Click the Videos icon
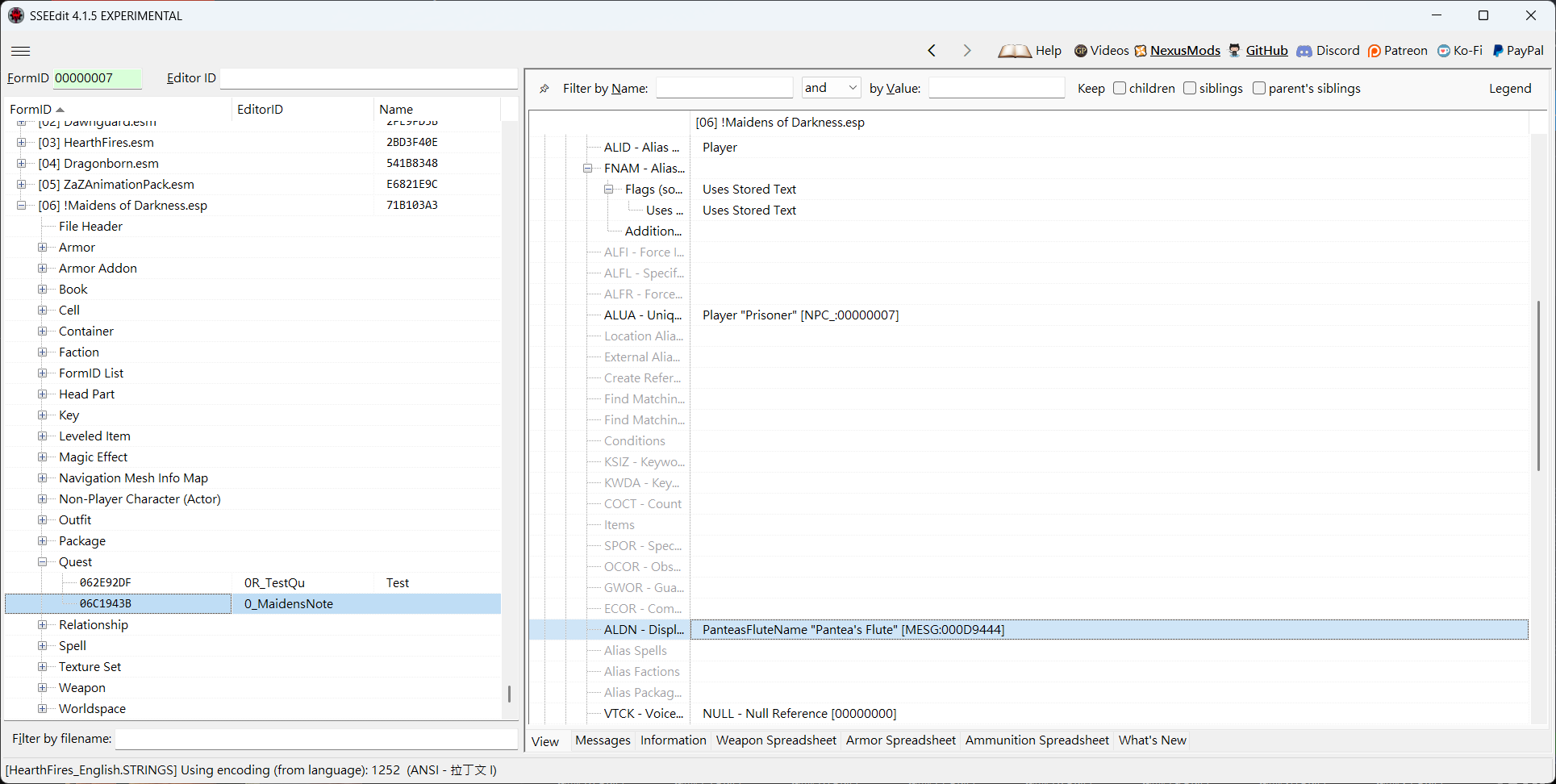Screen dimensions: 1556x784 point(1081,51)
